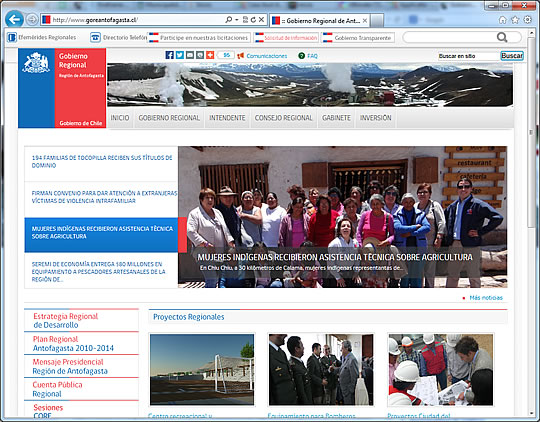Click the Proyectos Regionales heading
The image size is (540, 422).
point(188,317)
